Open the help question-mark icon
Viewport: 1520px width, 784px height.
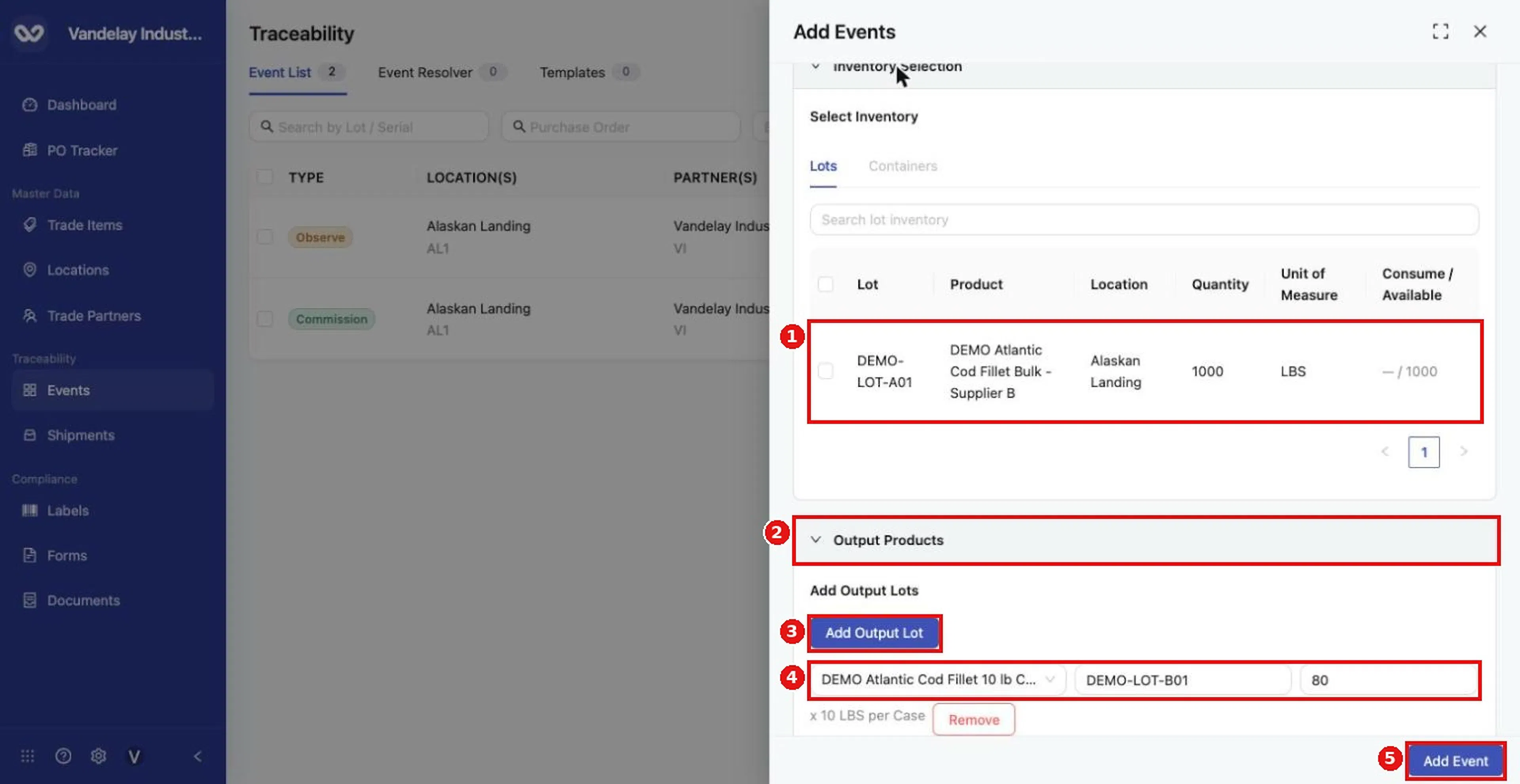point(63,756)
